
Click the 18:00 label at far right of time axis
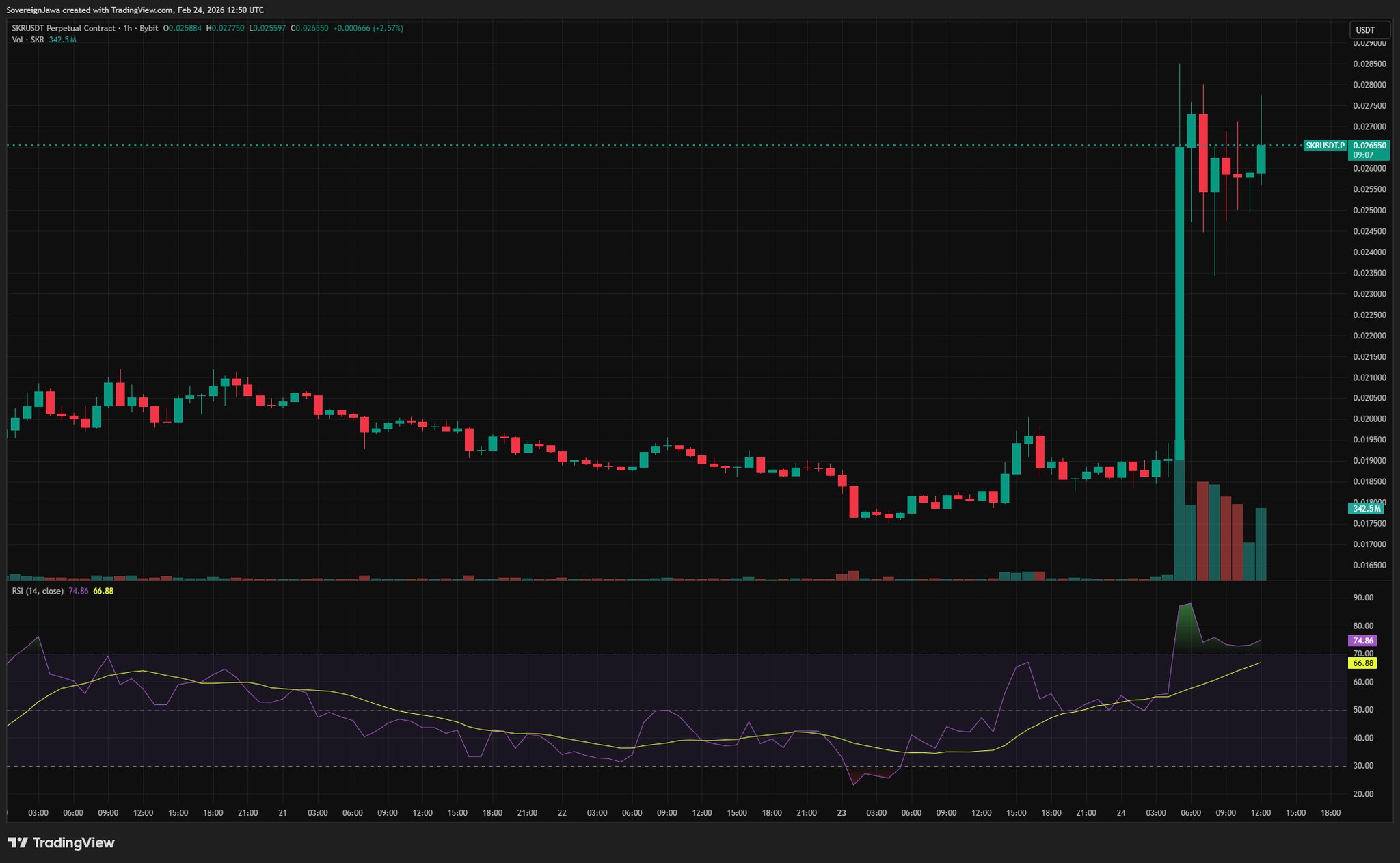pos(1330,813)
